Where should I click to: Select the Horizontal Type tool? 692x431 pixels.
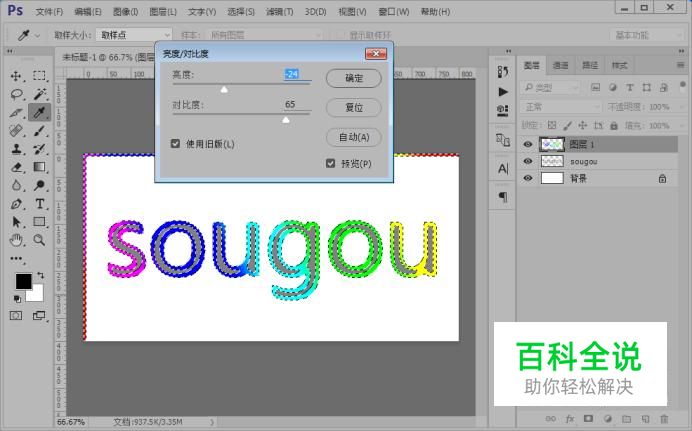pyautogui.click(x=40, y=204)
